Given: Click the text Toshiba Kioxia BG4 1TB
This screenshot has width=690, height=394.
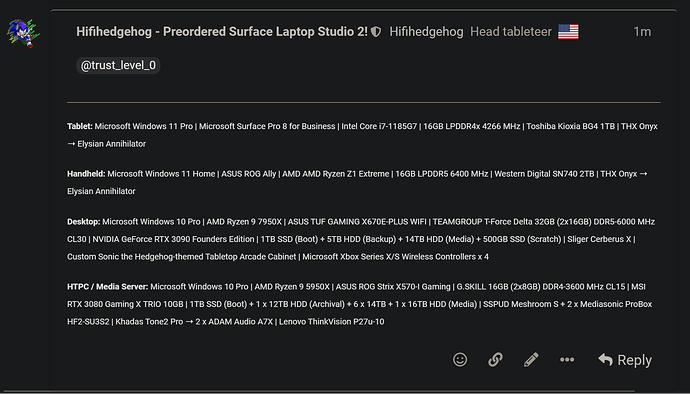Looking at the screenshot, I should pyautogui.click(x=570, y=126).
